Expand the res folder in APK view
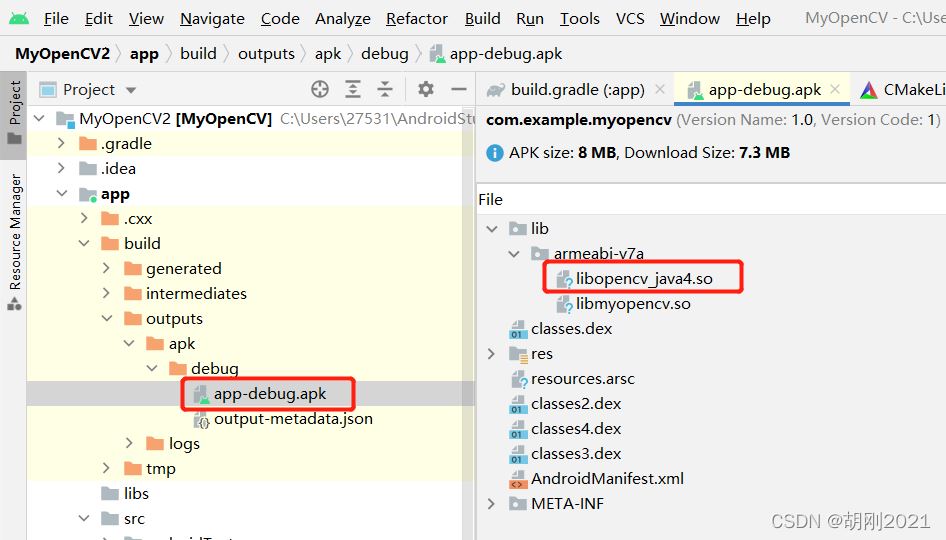The image size is (946, 540). click(x=491, y=354)
